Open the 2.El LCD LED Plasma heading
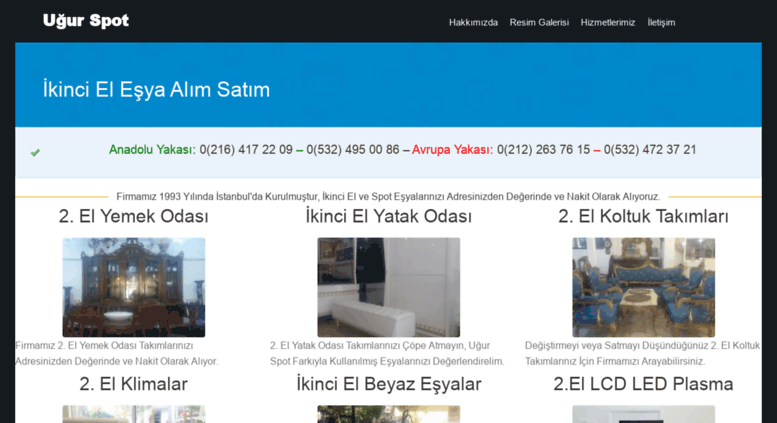Screen dimensions: 777x423 (643, 384)
